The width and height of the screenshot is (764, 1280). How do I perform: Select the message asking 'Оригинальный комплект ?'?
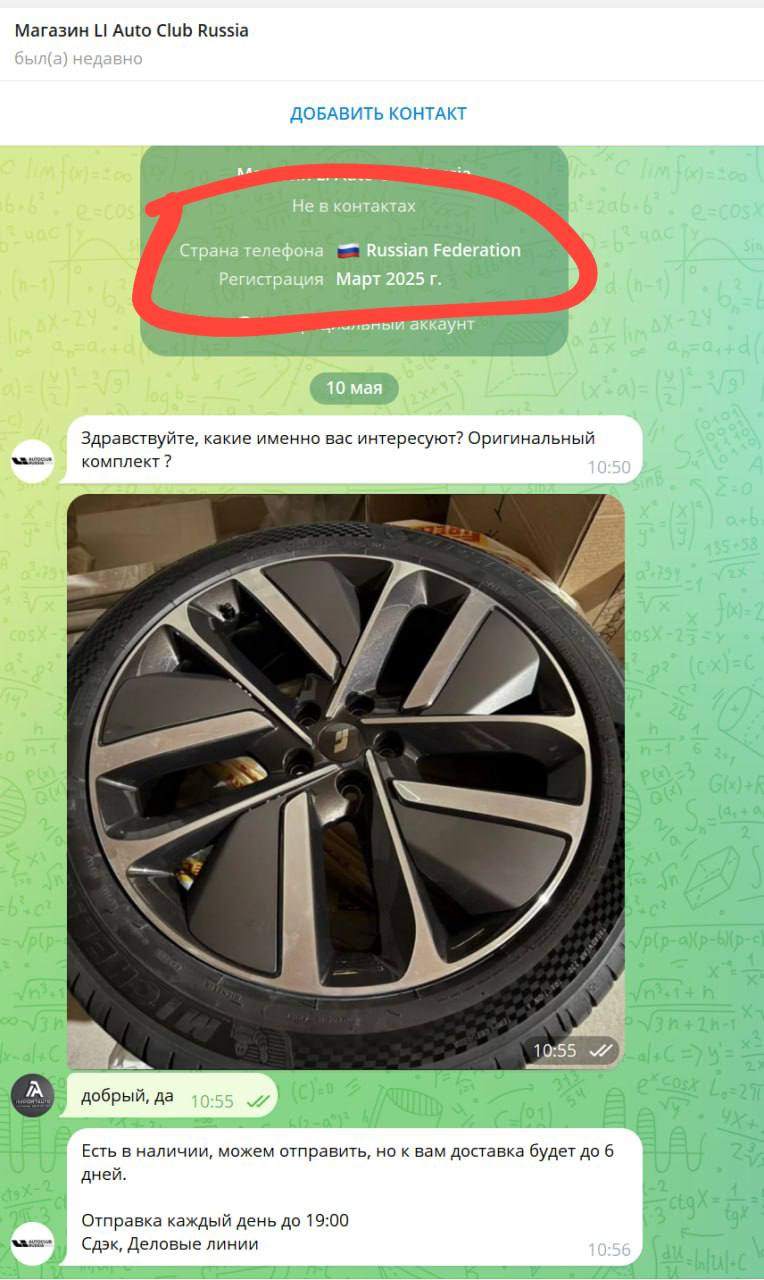pyautogui.click(x=354, y=450)
